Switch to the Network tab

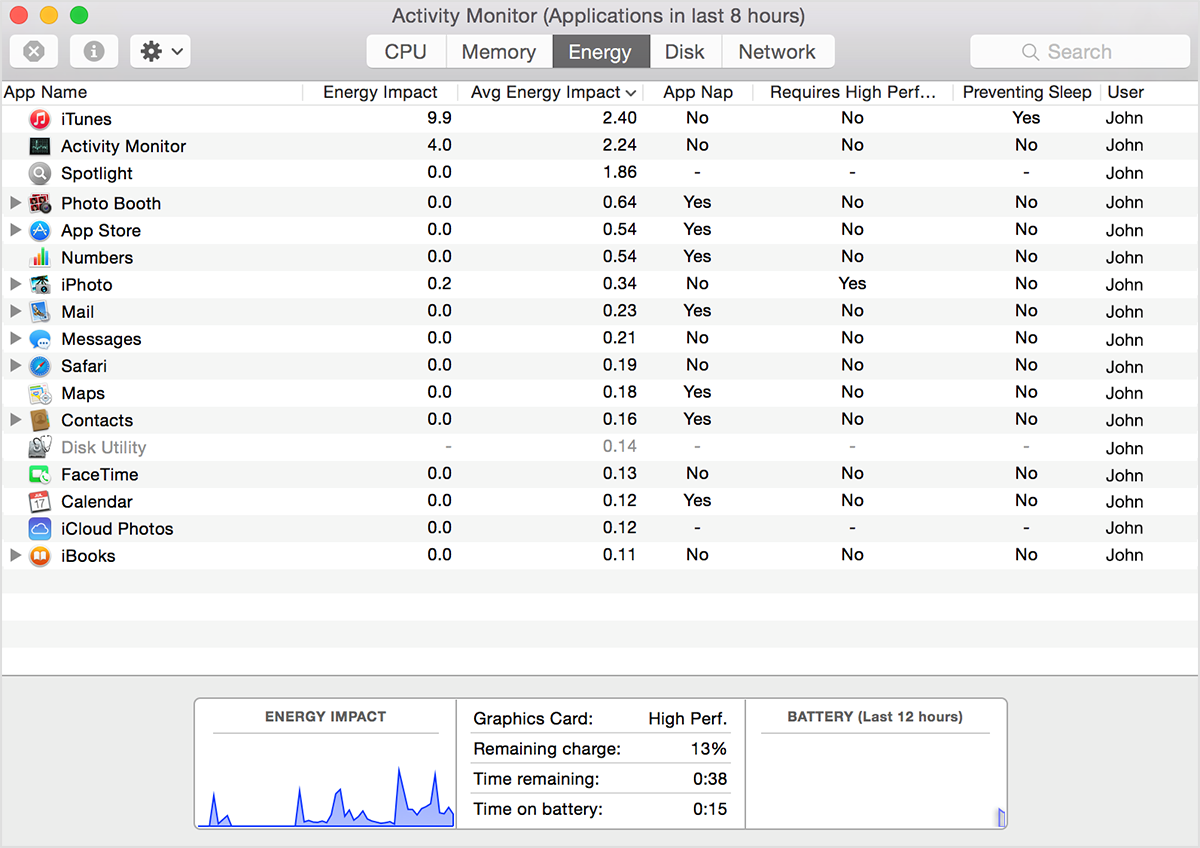click(x=777, y=52)
